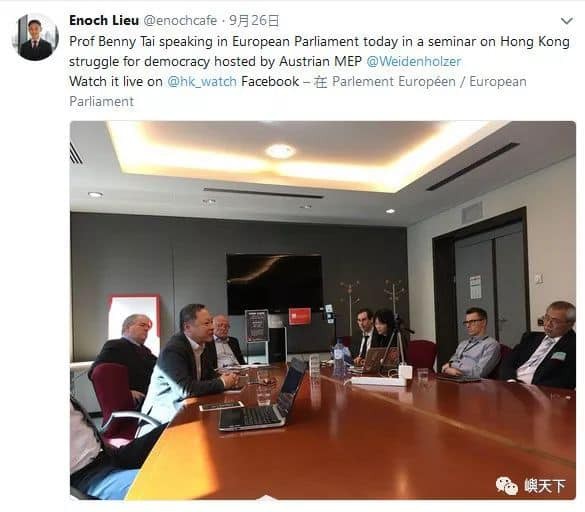Follow the @hk_watch mention link
Viewport: 585px width, 512px height.
tap(202, 81)
